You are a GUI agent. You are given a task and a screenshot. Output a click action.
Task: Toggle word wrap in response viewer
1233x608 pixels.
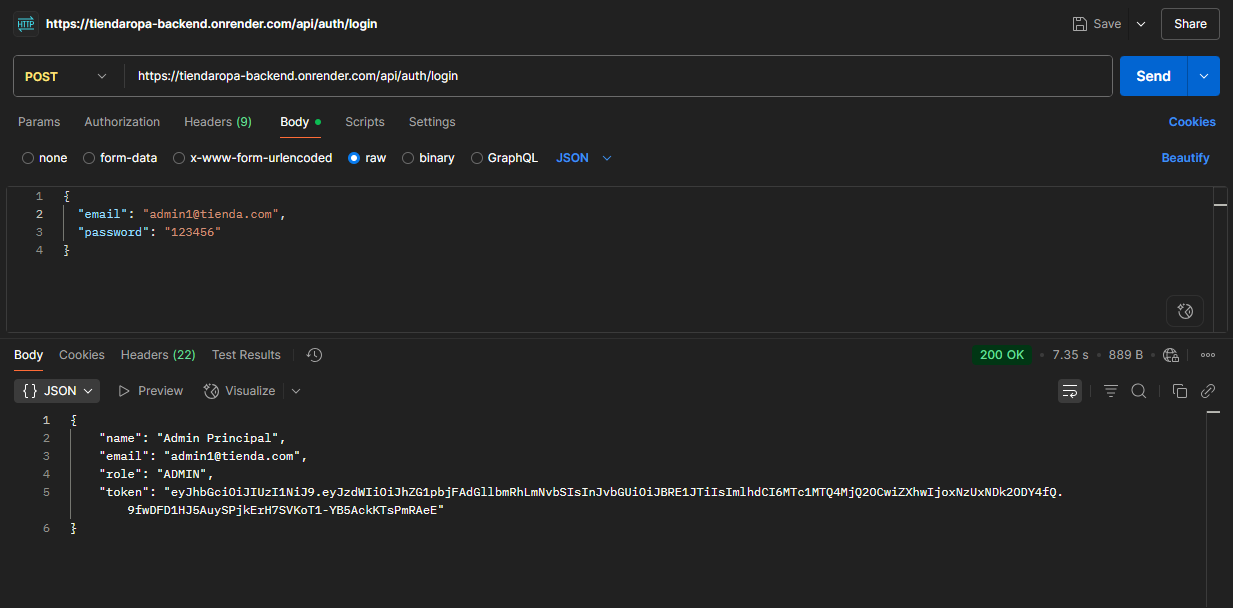[1070, 391]
